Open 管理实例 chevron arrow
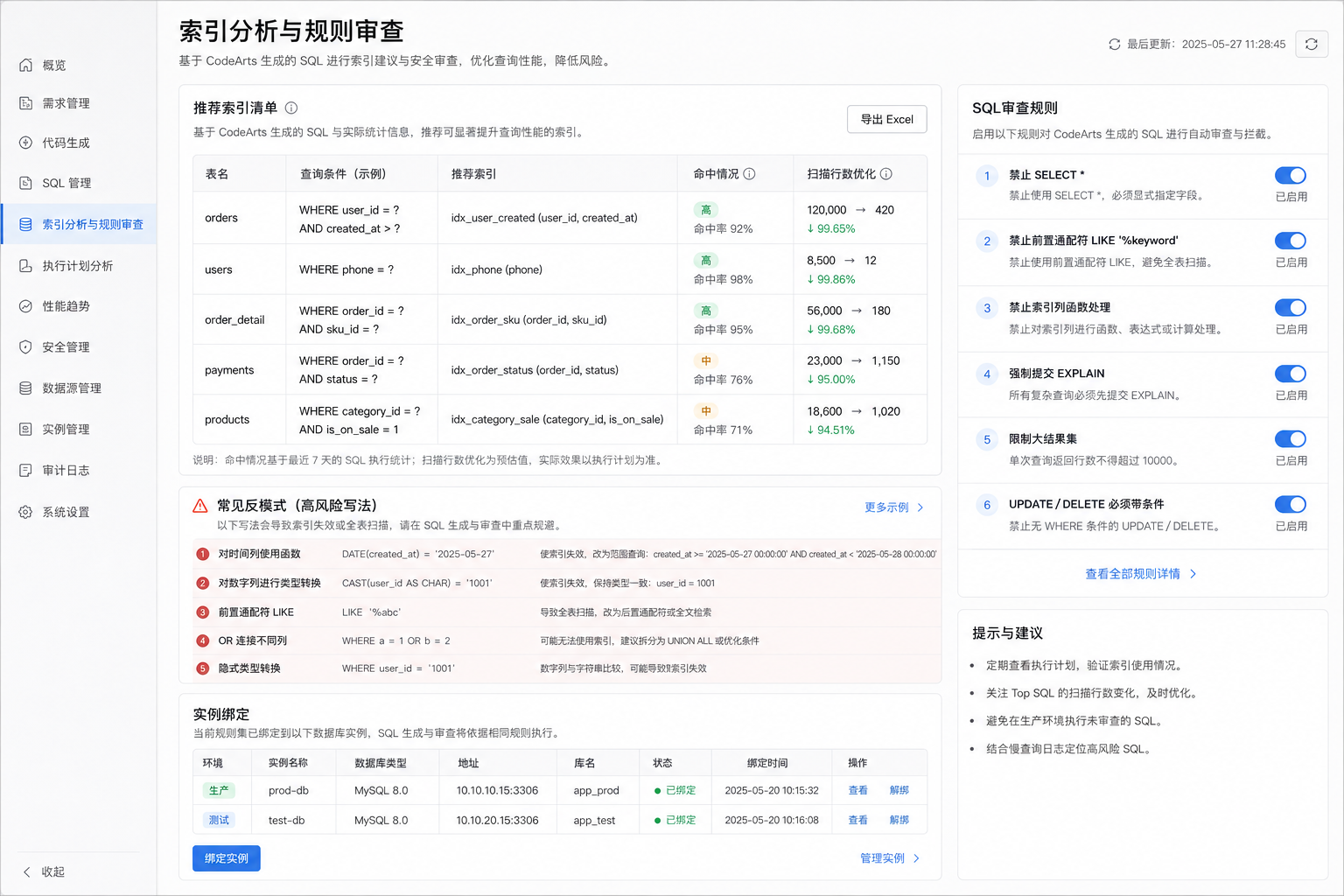1344x896 pixels. 916,858
